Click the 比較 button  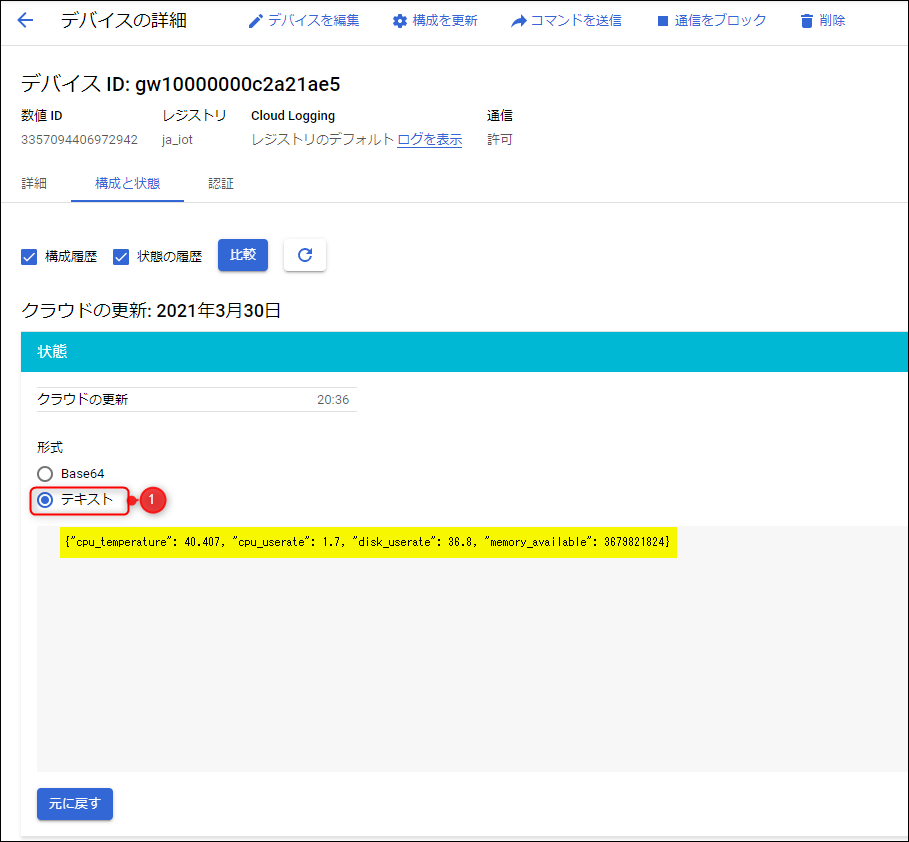coord(242,255)
